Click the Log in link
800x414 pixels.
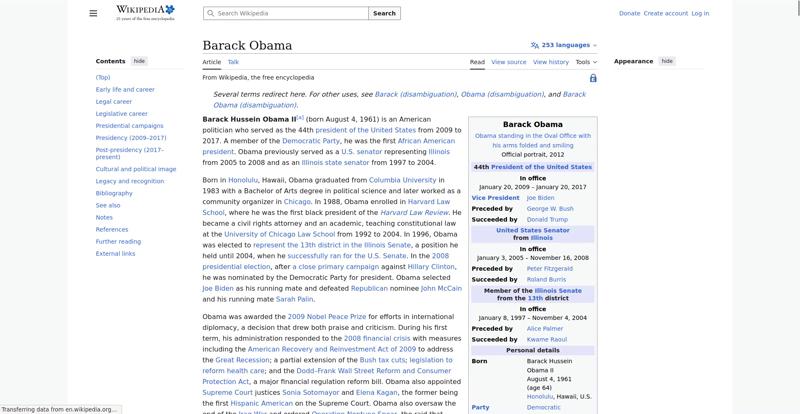pyautogui.click(x=700, y=13)
